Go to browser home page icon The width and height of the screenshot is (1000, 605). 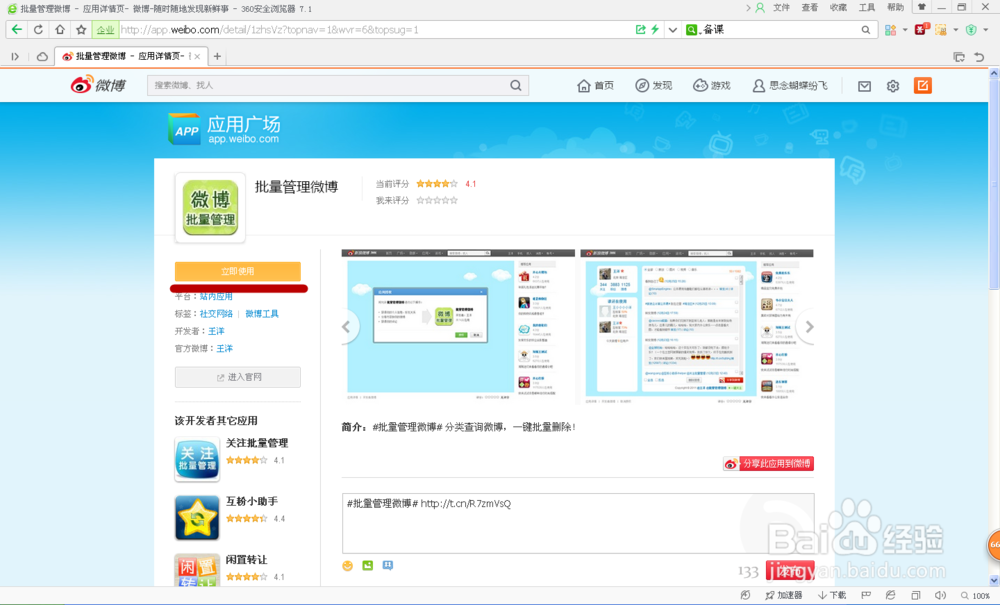click(x=59, y=29)
